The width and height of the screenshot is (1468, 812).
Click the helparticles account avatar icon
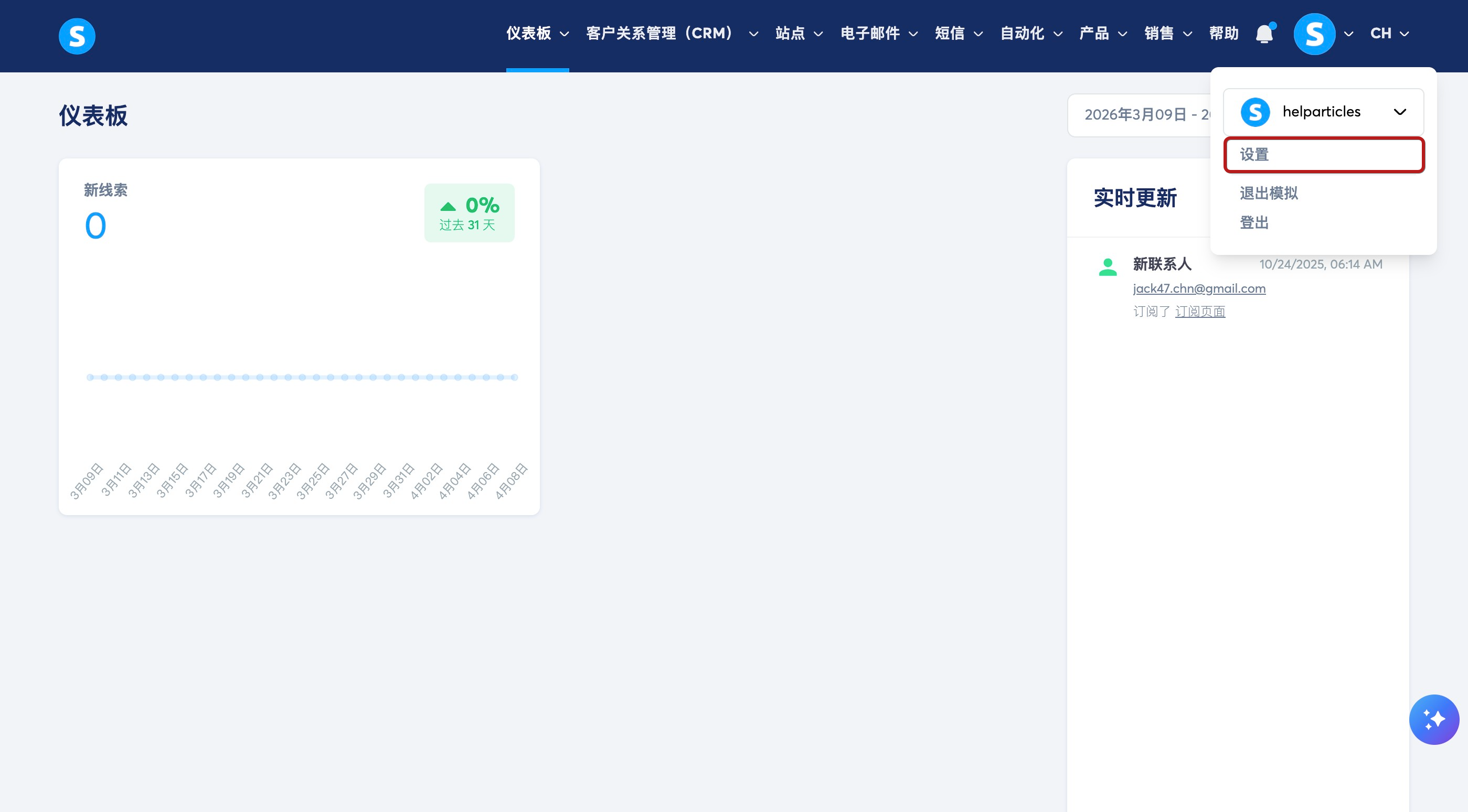pos(1255,112)
